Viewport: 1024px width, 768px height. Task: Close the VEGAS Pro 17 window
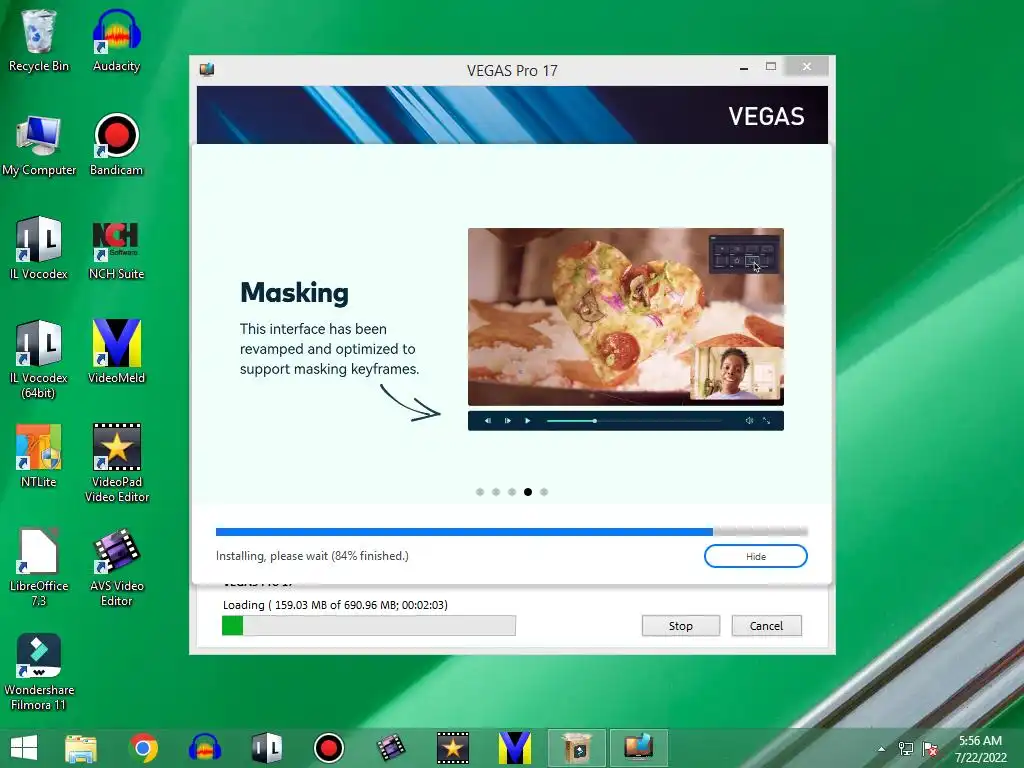(x=807, y=67)
